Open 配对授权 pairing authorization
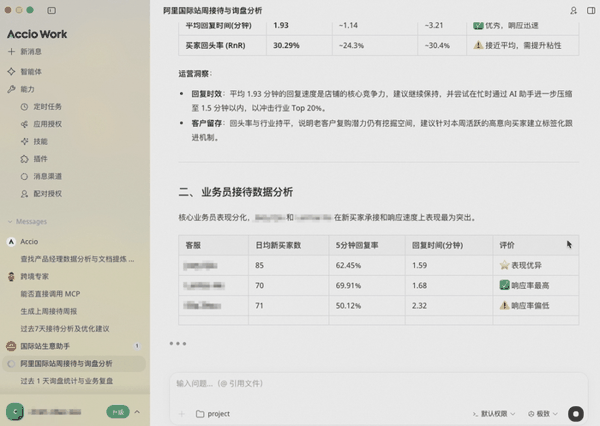 click(x=48, y=193)
